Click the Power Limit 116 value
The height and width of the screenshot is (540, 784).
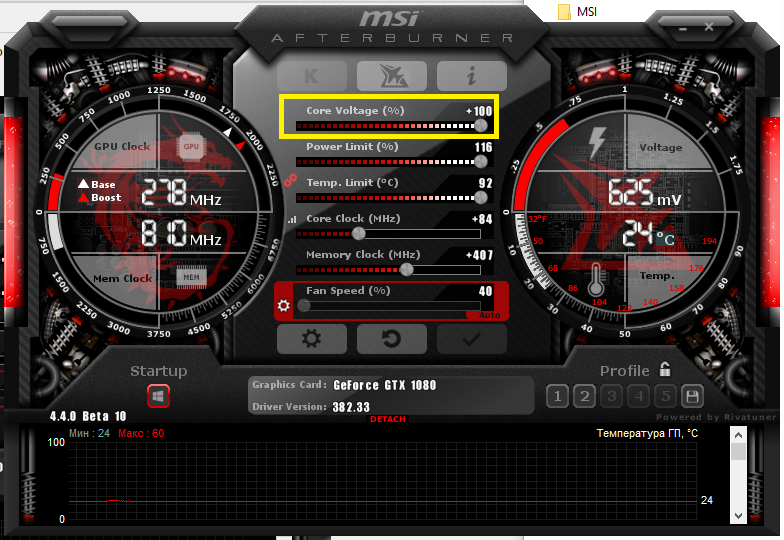(484, 147)
